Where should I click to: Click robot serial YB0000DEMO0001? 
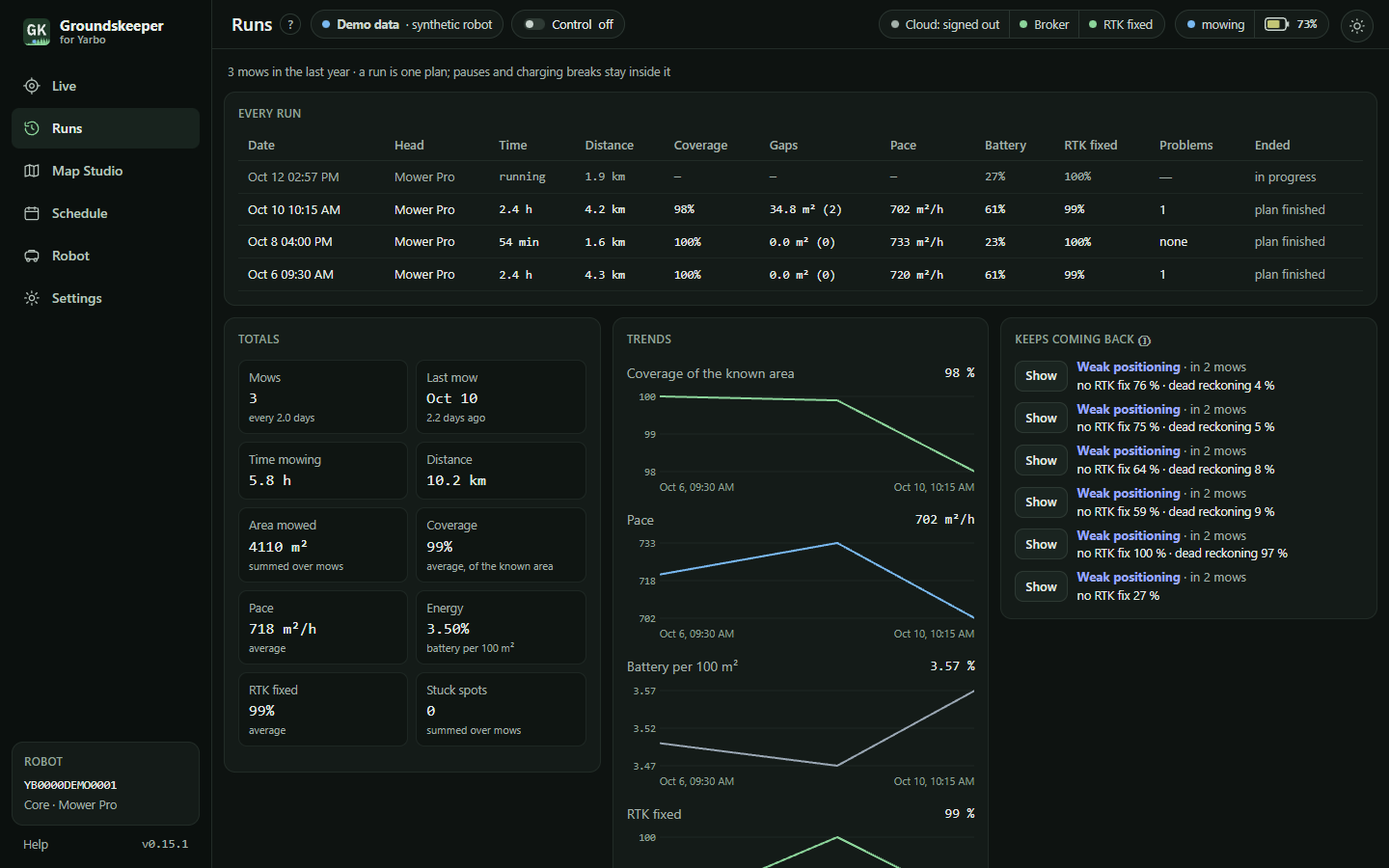point(70,785)
